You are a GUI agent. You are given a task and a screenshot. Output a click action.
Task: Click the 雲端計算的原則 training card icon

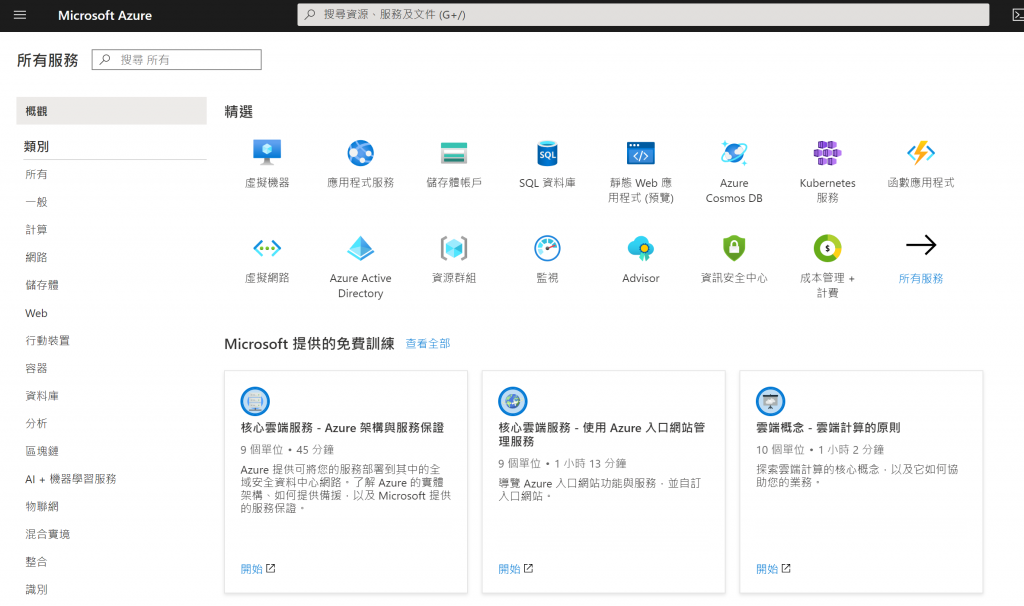point(771,401)
